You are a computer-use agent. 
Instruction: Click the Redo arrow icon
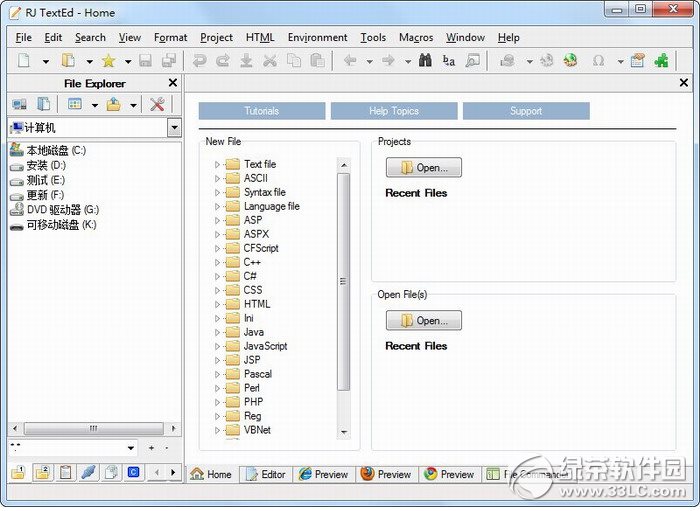coord(222,60)
